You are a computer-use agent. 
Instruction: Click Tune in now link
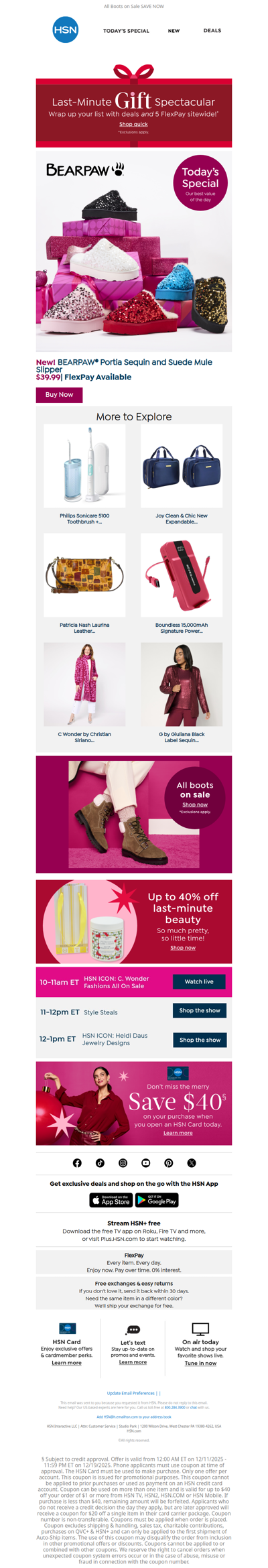[200, 1363]
